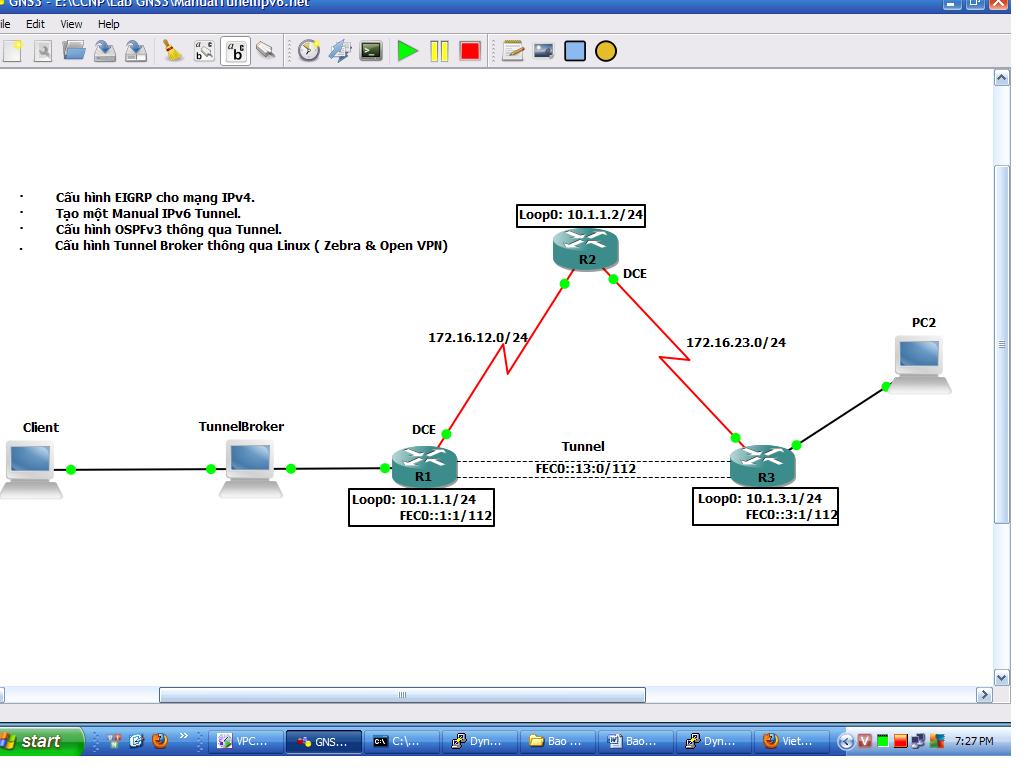Select the Draw rectangle tool

coord(575,51)
